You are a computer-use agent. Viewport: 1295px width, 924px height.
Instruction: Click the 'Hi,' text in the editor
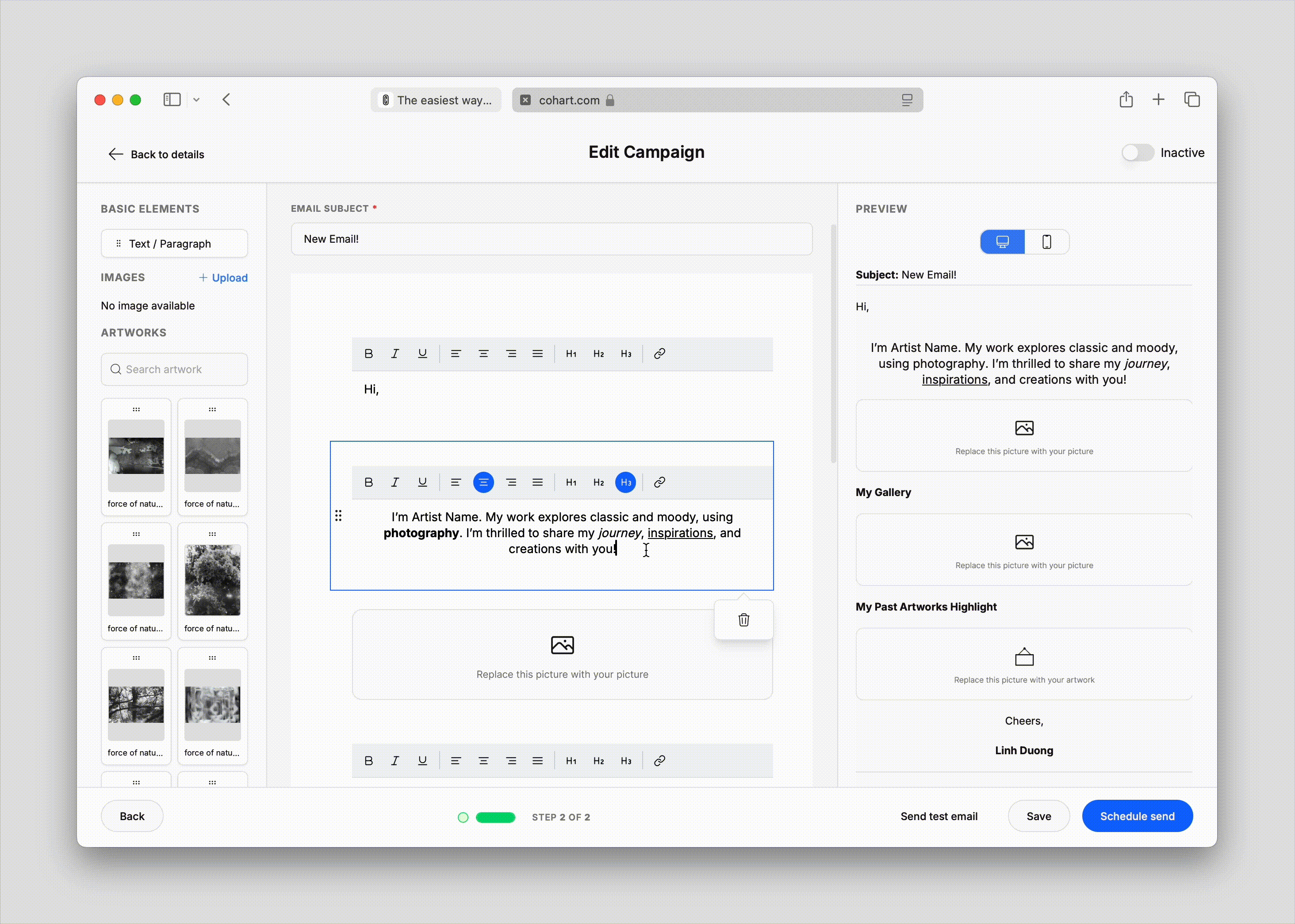click(x=371, y=389)
